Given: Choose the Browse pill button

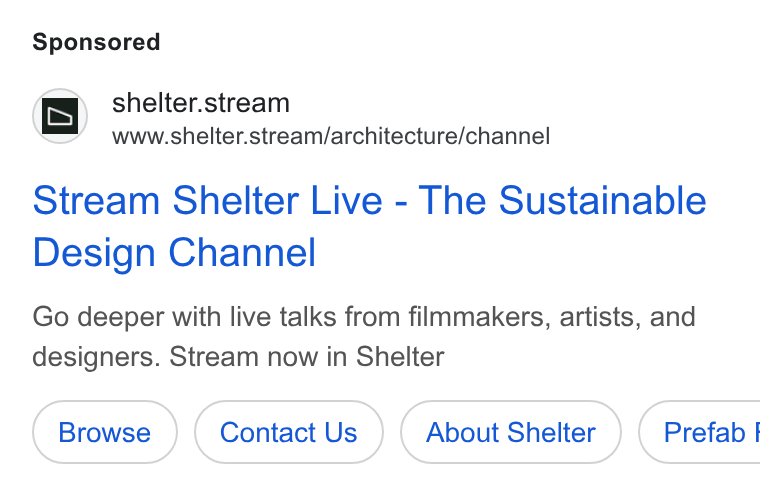Looking at the screenshot, I should click(x=105, y=432).
